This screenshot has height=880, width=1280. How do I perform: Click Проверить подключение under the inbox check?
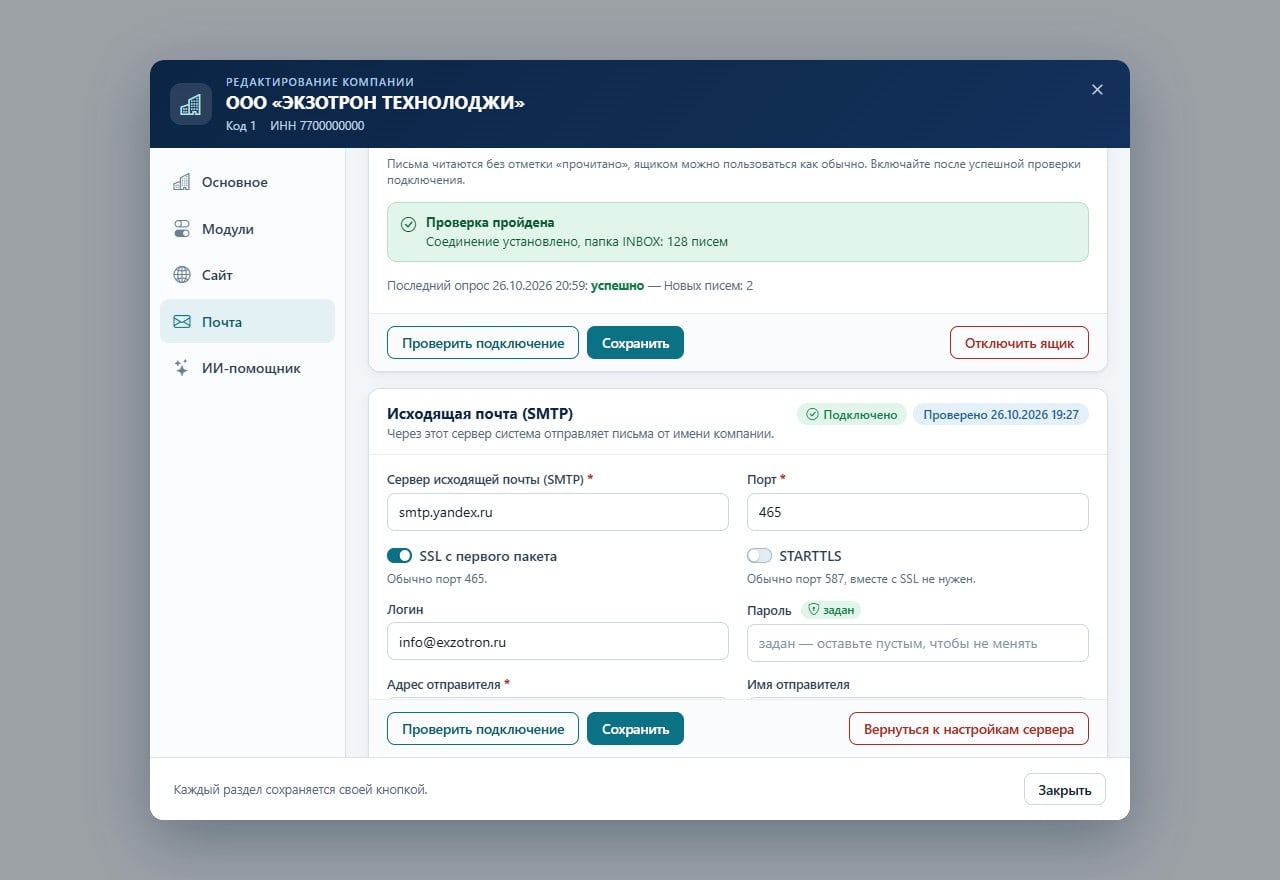[483, 343]
